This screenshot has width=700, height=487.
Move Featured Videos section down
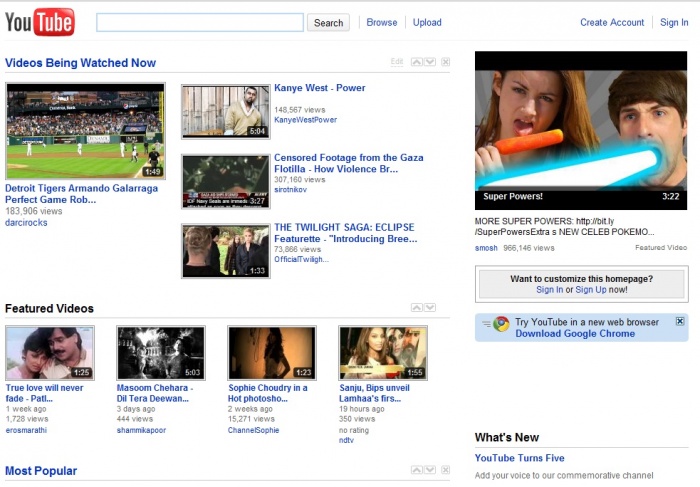coord(430,308)
